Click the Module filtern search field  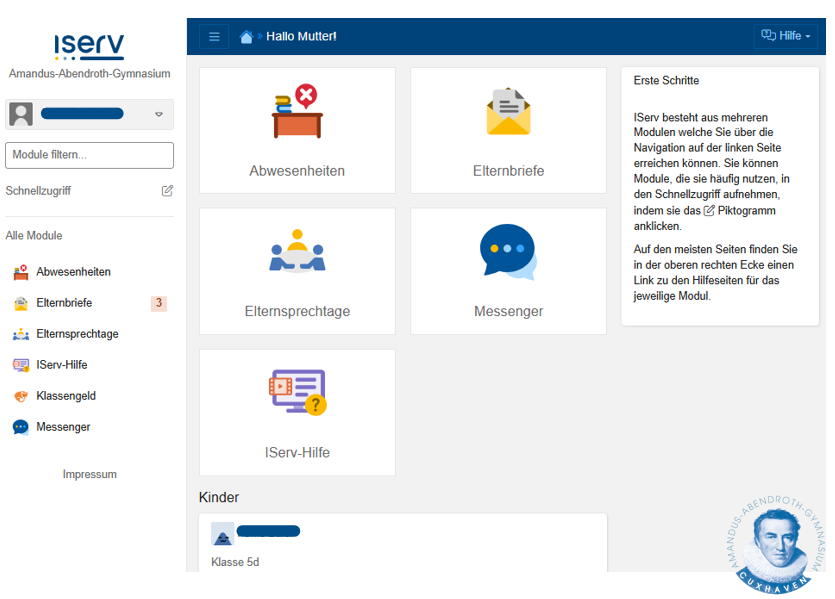(89, 155)
